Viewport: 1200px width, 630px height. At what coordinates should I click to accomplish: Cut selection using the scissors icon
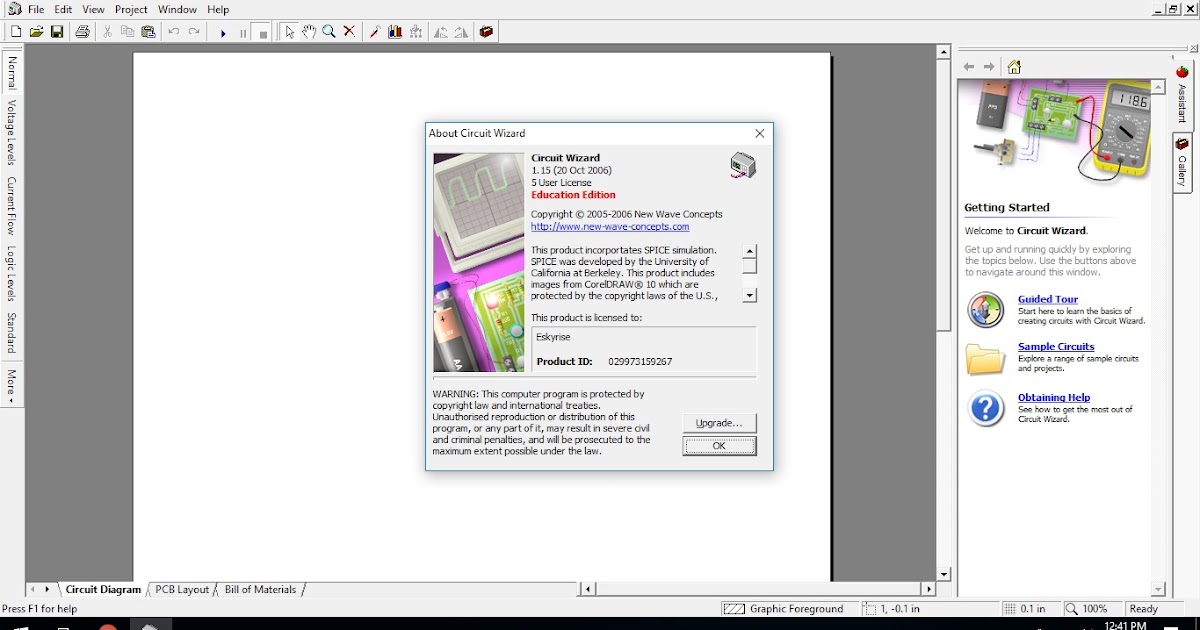coord(107,32)
